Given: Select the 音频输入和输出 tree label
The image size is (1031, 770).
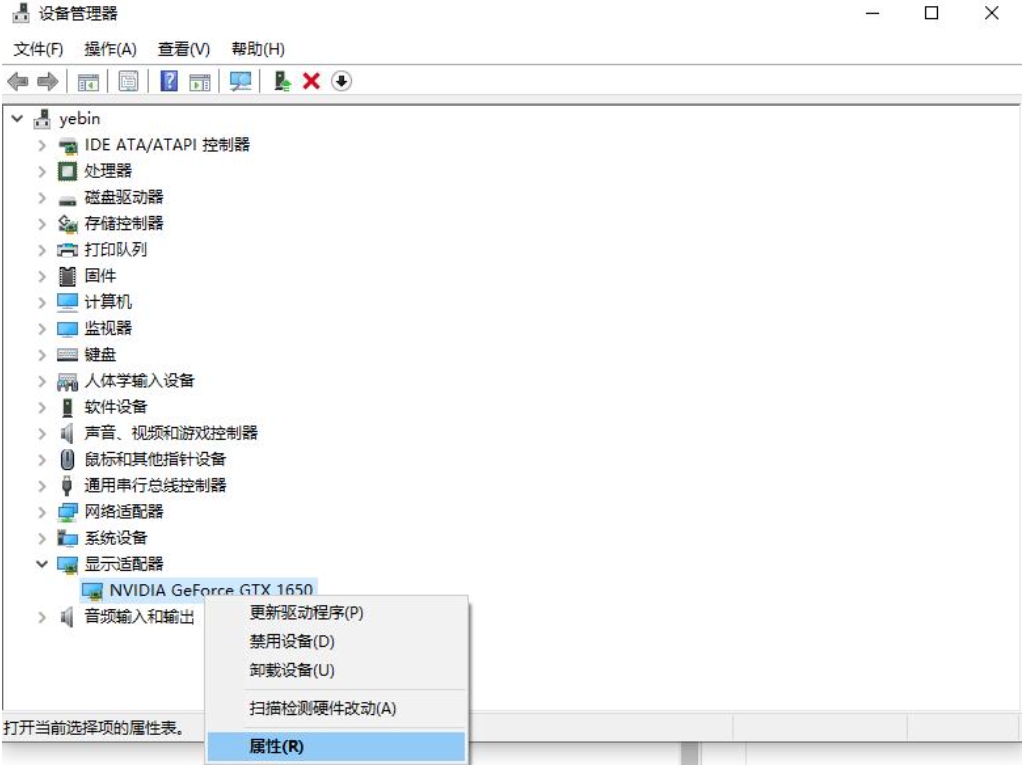Looking at the screenshot, I should [x=139, y=617].
